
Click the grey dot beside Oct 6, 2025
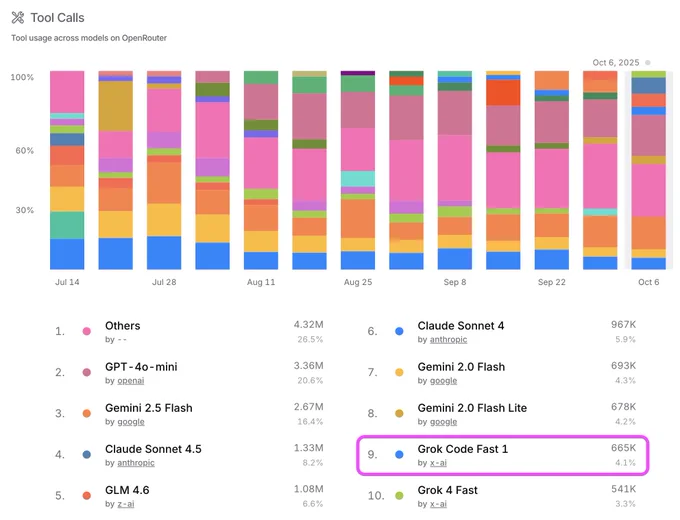pyautogui.click(x=647, y=62)
